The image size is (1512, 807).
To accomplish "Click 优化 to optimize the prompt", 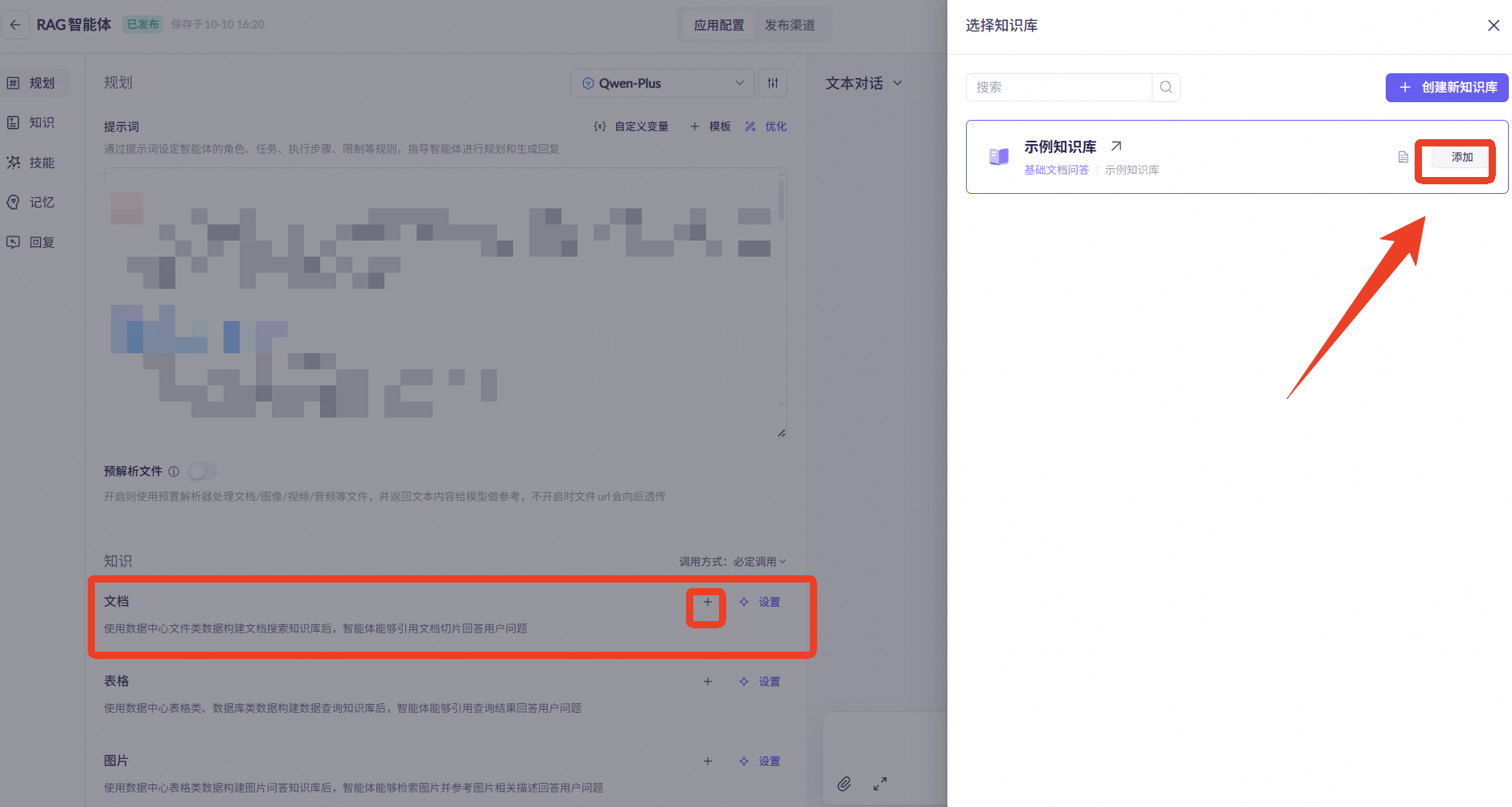I will coord(766,126).
